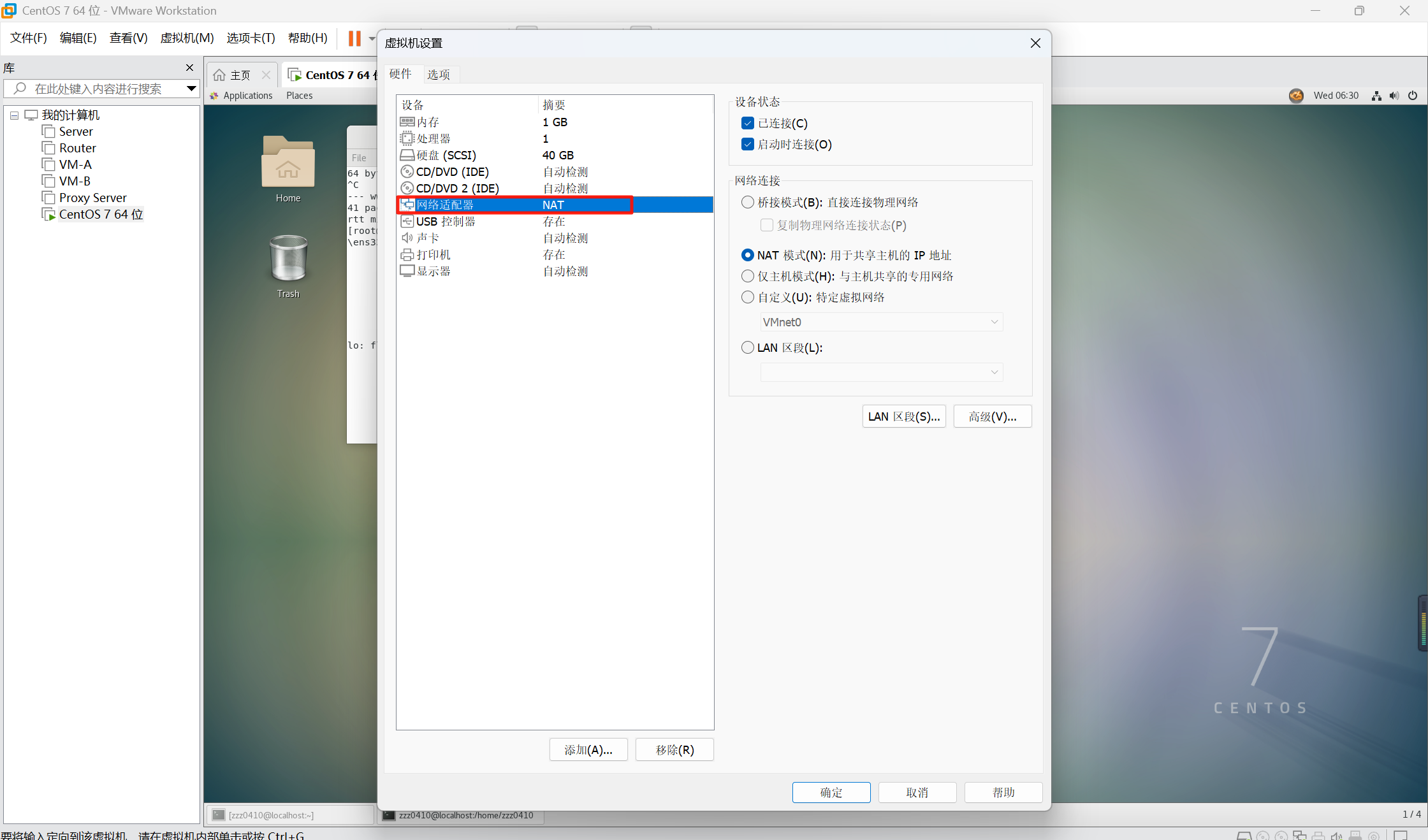
Task: Uncheck the 已连接(C) checkbox
Action: (x=747, y=123)
